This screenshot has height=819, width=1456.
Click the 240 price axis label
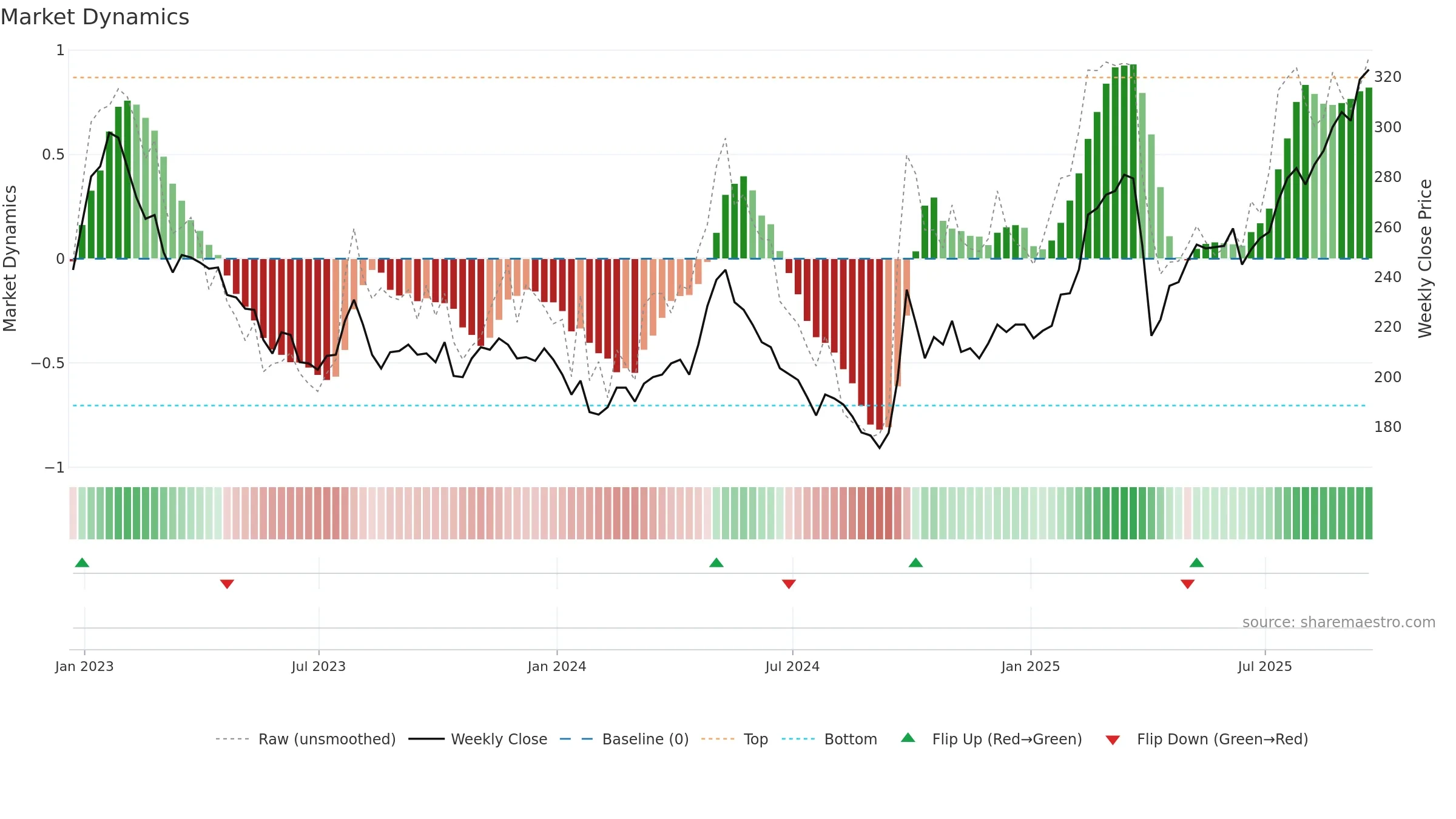[1388, 277]
